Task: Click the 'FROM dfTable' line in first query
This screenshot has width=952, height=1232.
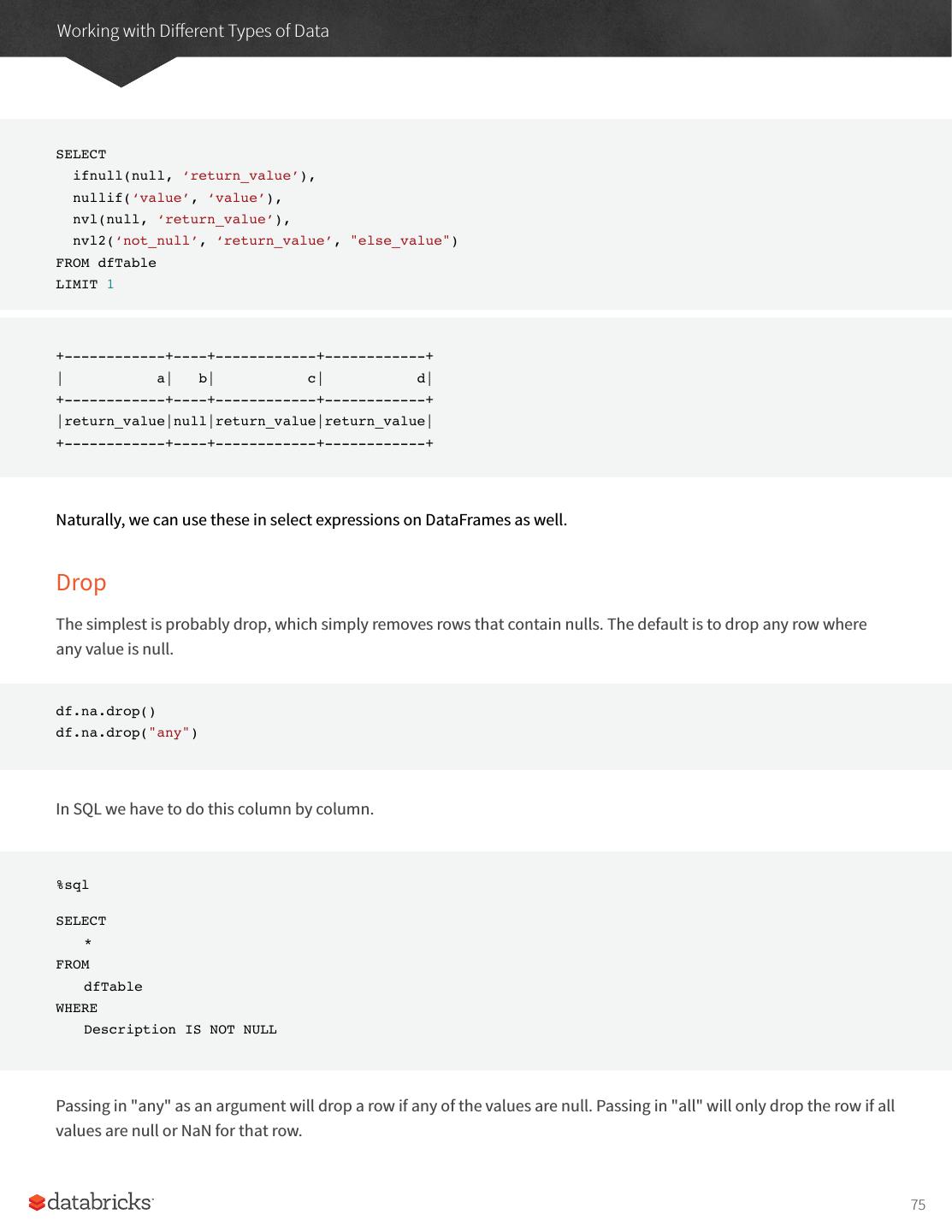Action: click(x=106, y=263)
